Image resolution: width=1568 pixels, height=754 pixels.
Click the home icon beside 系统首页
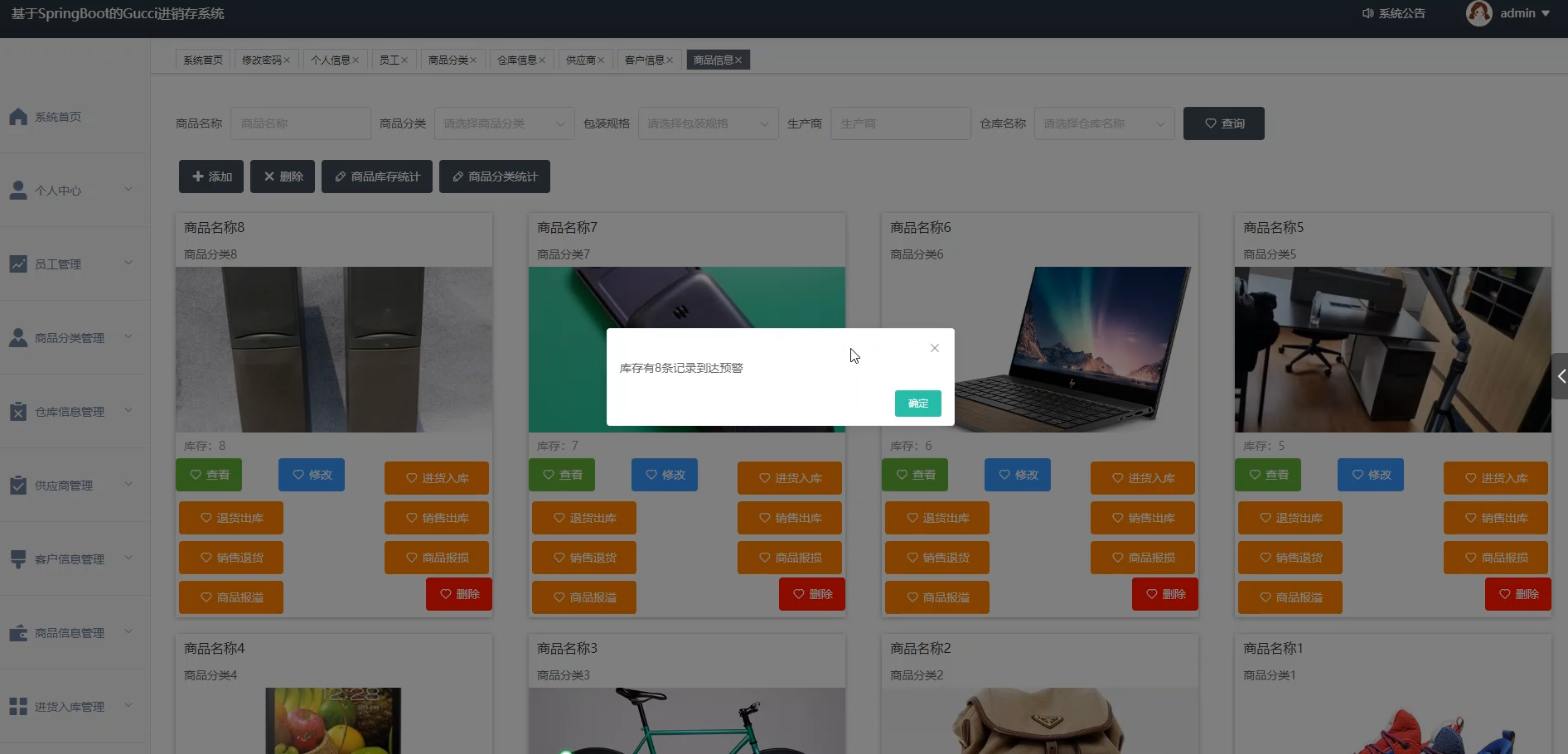click(x=18, y=117)
